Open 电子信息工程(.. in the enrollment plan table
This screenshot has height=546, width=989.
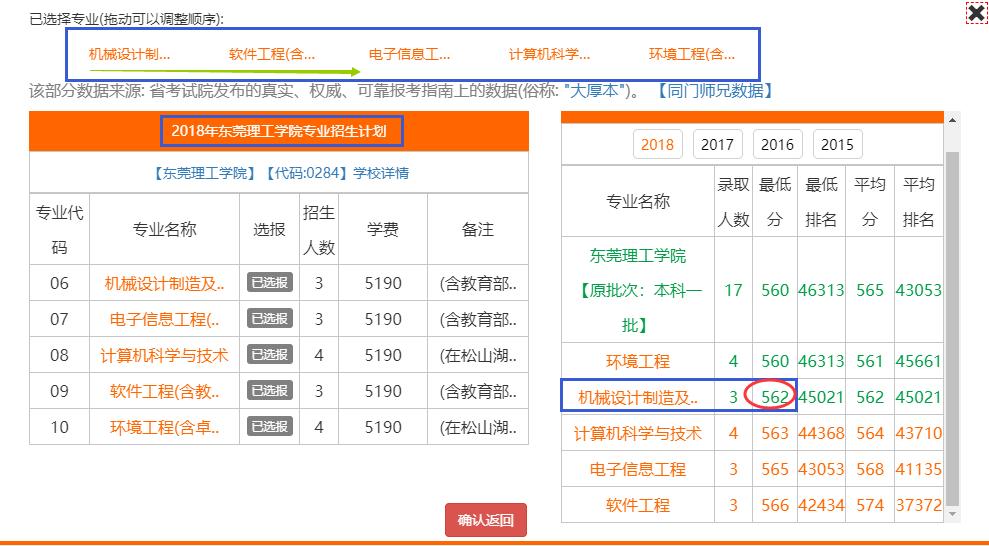pos(164,320)
